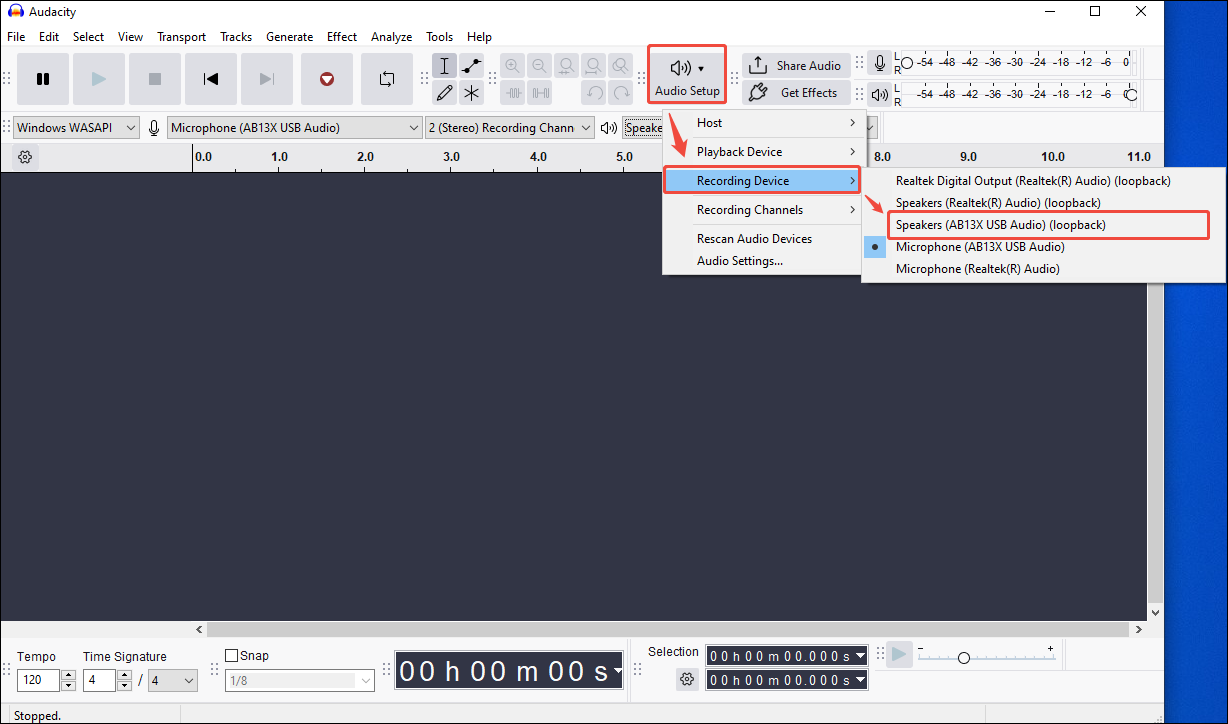Open the File menu
This screenshot has width=1228, height=724.
16,37
